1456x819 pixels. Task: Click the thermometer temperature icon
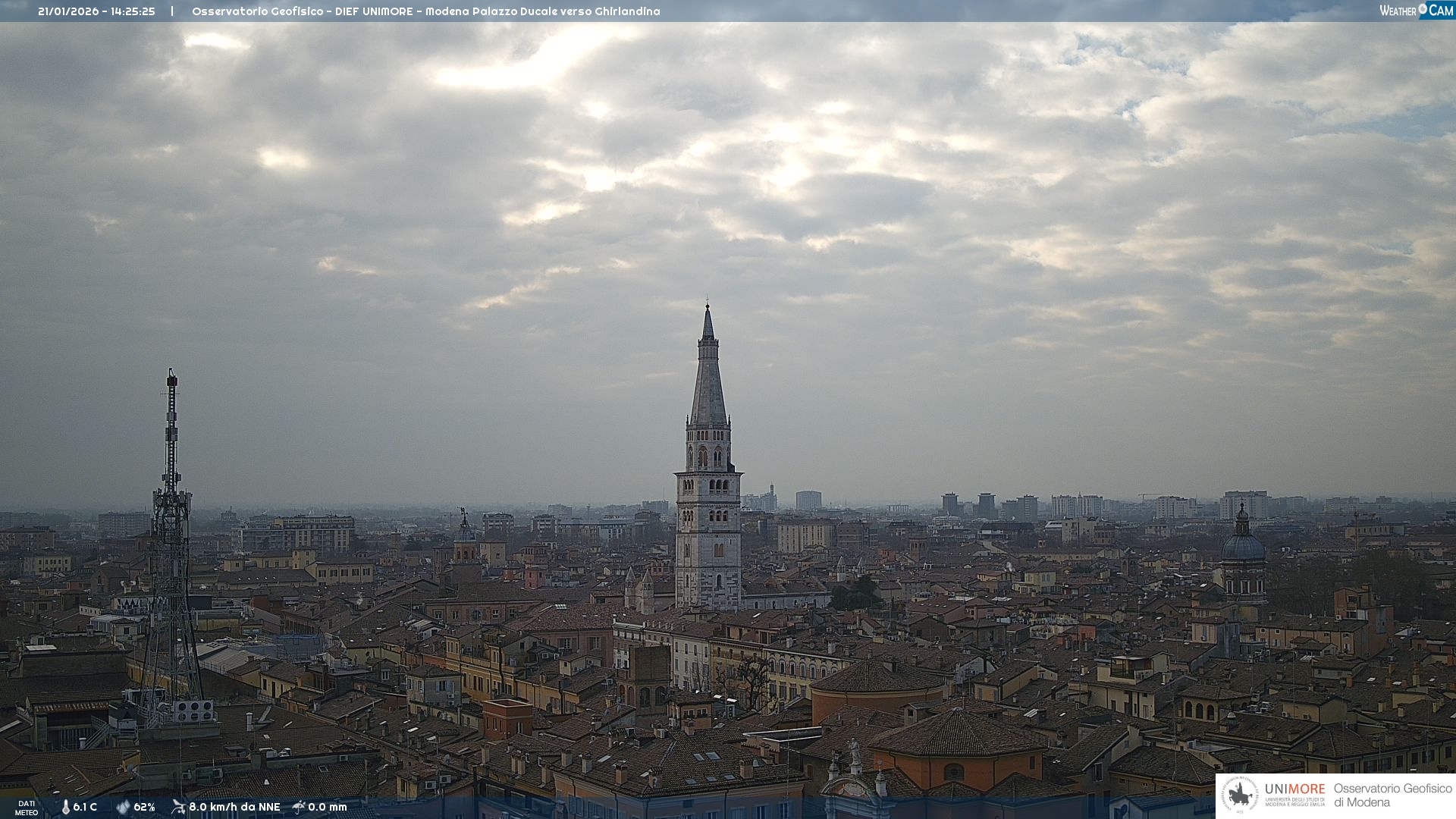pyautogui.click(x=66, y=808)
